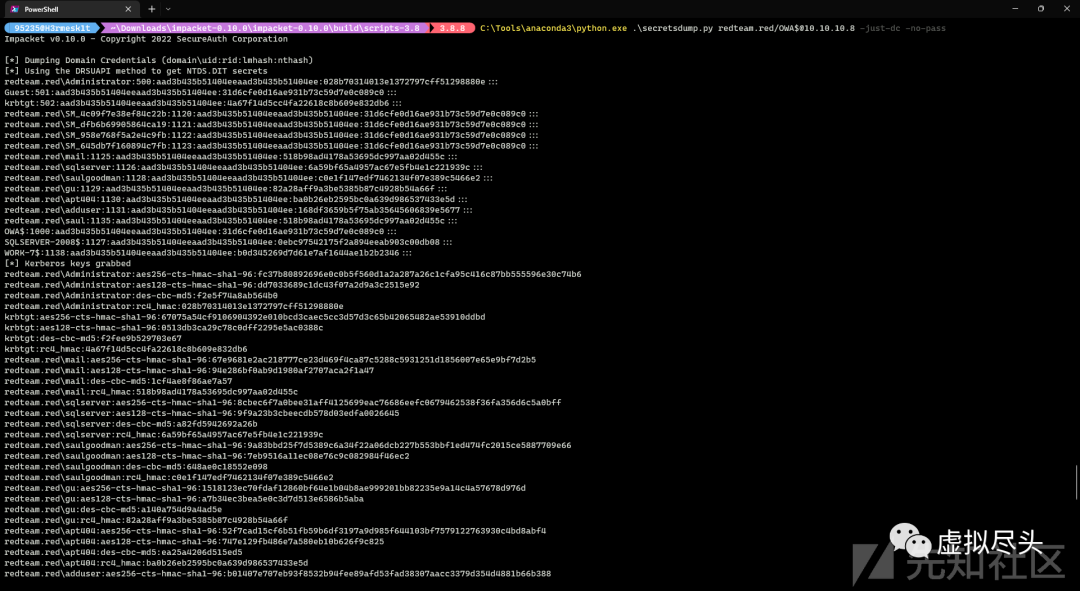Screen dimensions: 1080x591
Task: Click the sqlserver:aes256-cts-hmac-sha1-96 key line
Action: [282, 402]
